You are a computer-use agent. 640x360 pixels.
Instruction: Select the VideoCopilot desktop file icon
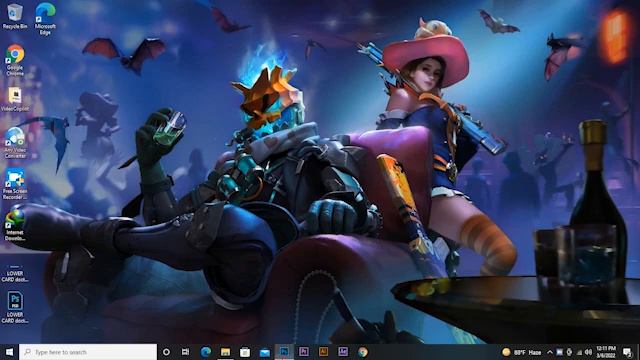coord(15,99)
